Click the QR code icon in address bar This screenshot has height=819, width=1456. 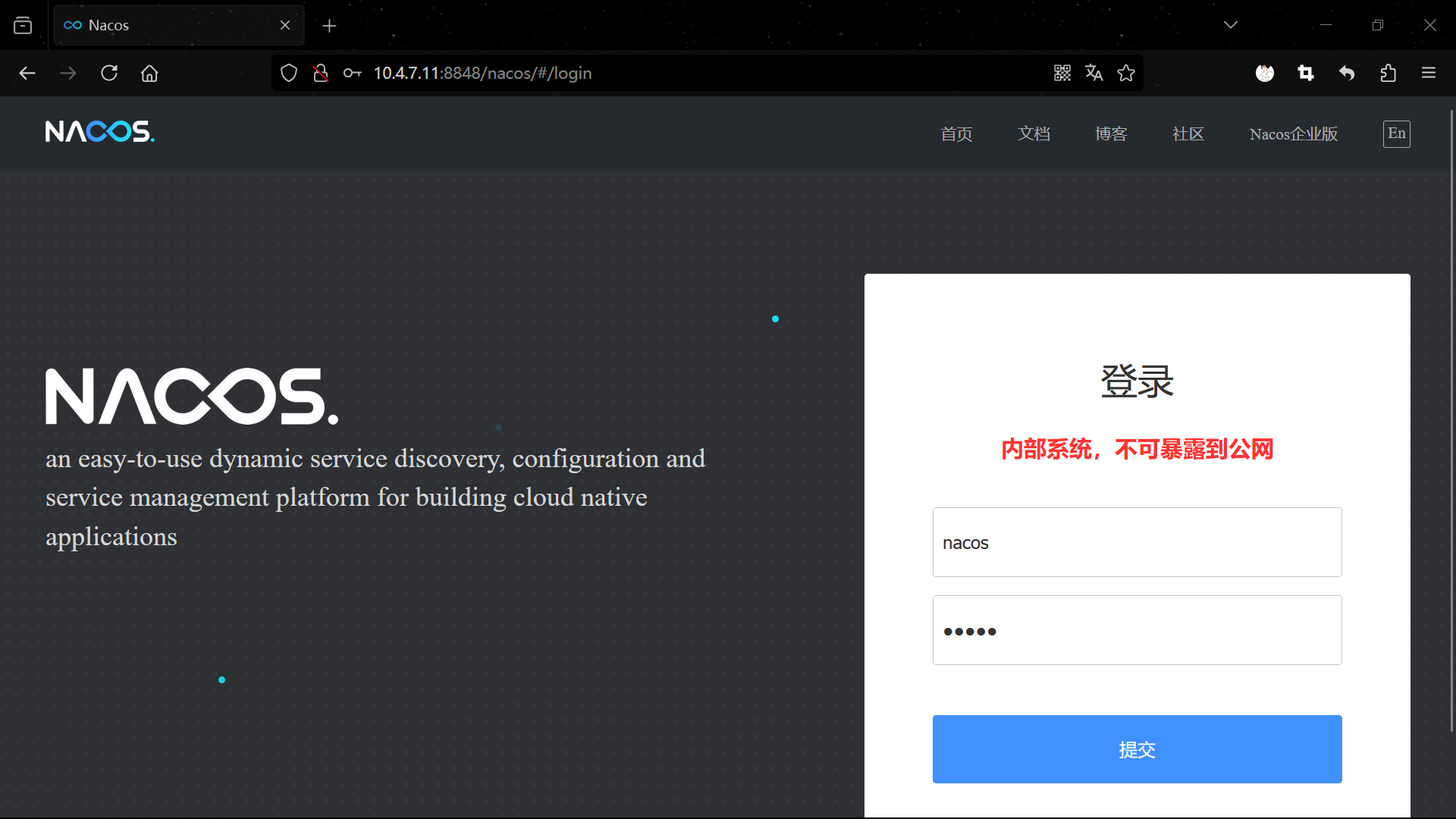1062,73
